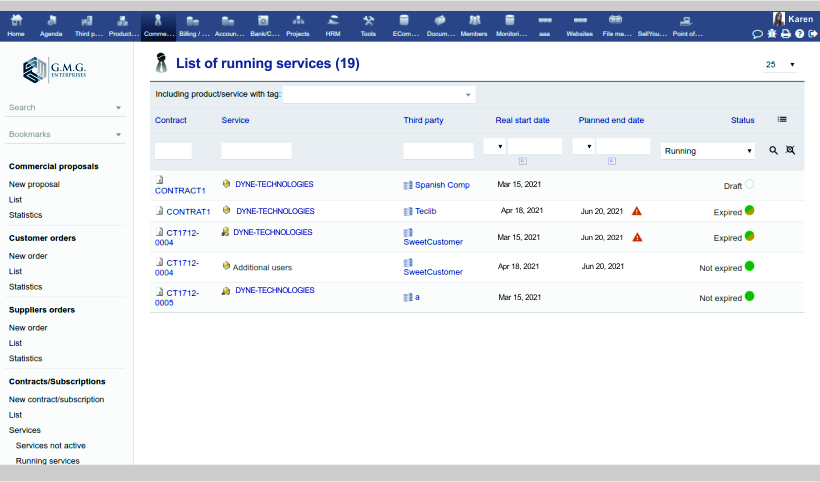
Task: Open the 25 rows-per-page dropdown
Action: coord(780,65)
